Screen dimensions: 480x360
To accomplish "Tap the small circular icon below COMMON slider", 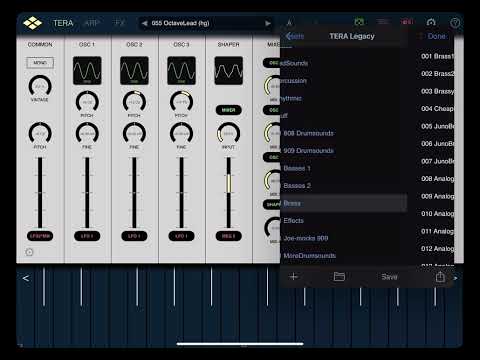I will tap(29, 252).
